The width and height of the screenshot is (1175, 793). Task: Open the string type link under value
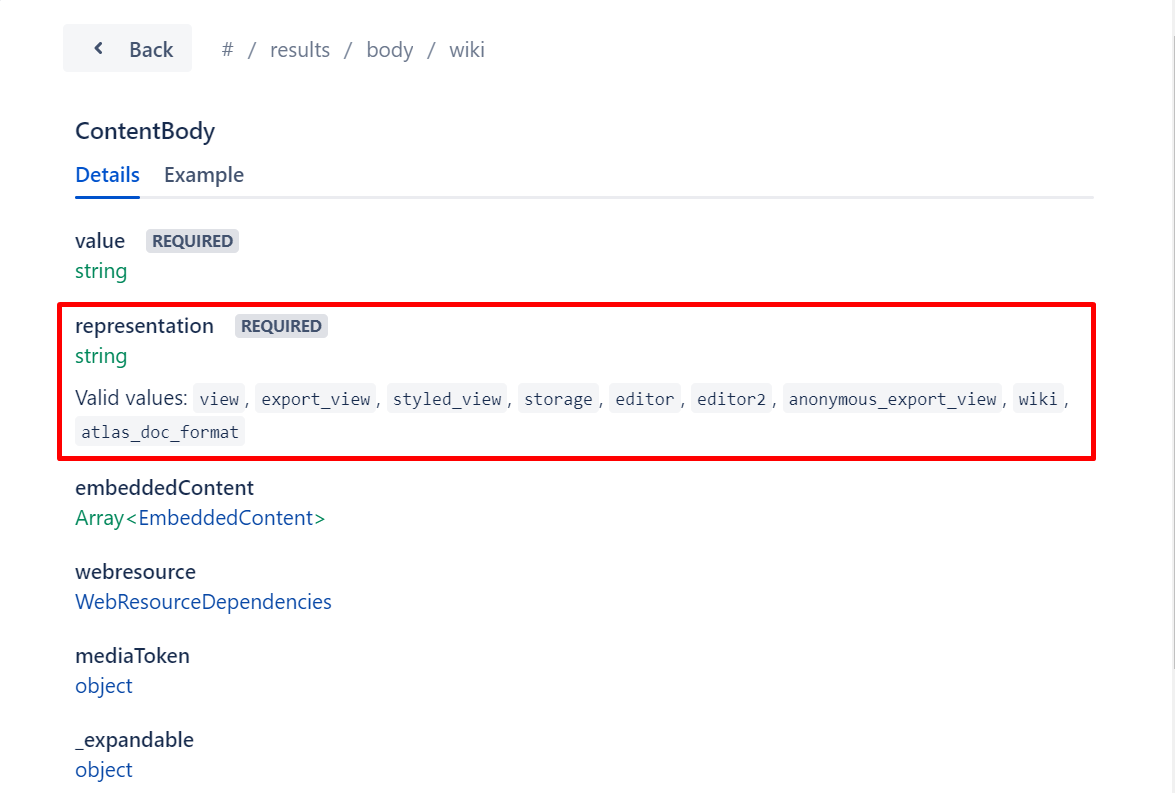click(100, 270)
